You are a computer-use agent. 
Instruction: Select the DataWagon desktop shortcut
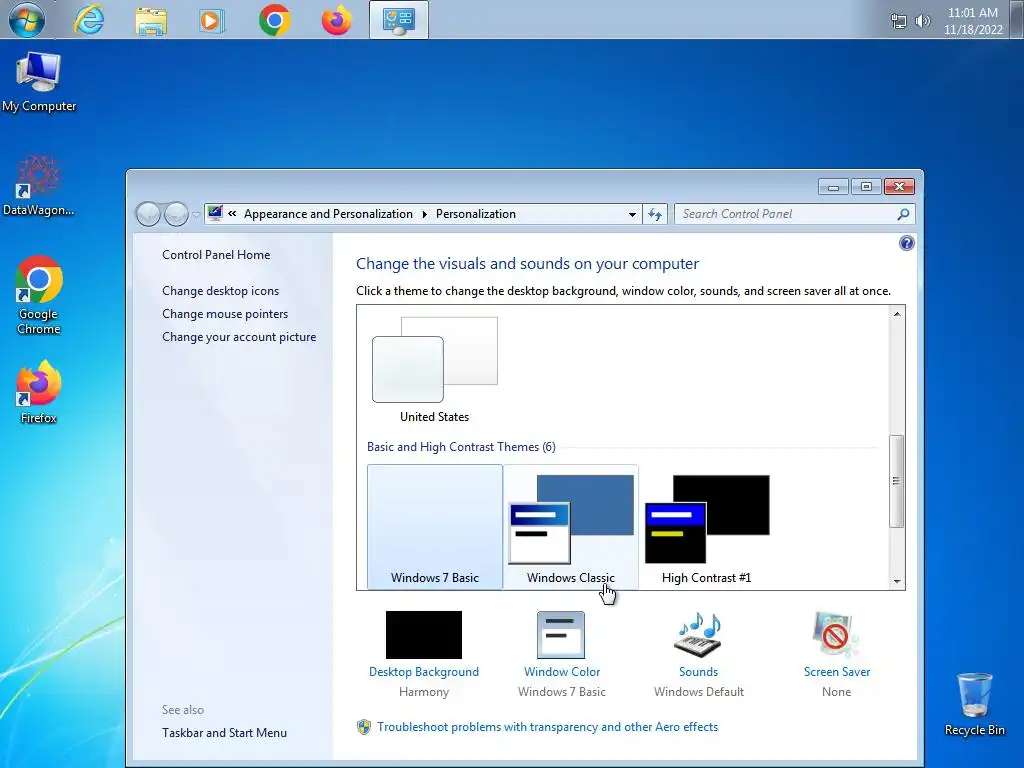point(39,185)
